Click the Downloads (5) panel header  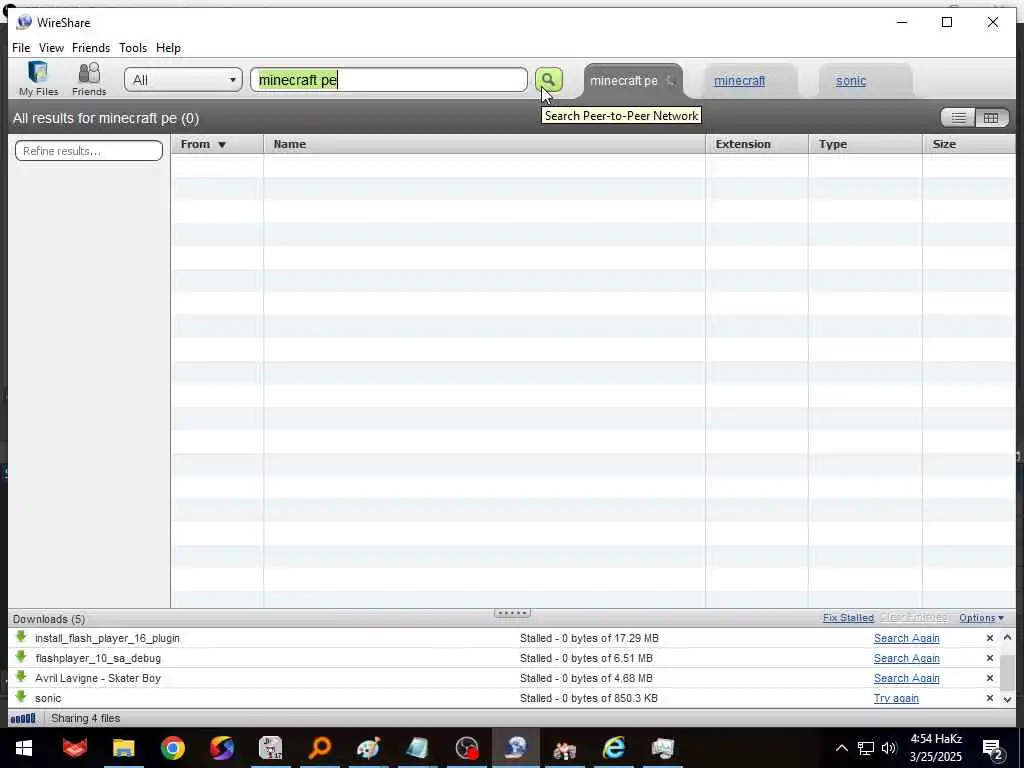49,618
